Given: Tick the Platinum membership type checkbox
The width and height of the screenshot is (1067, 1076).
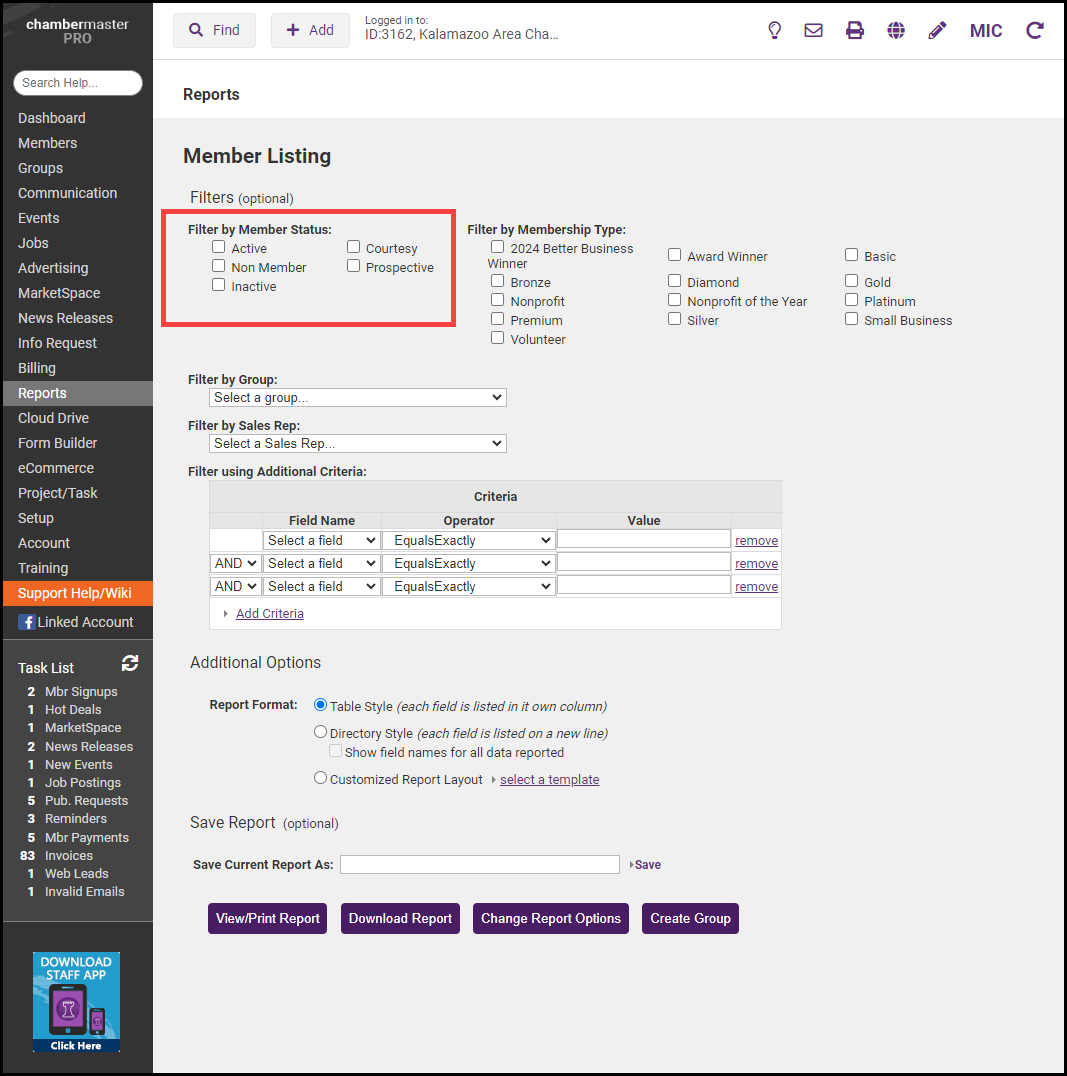Looking at the screenshot, I should point(851,300).
